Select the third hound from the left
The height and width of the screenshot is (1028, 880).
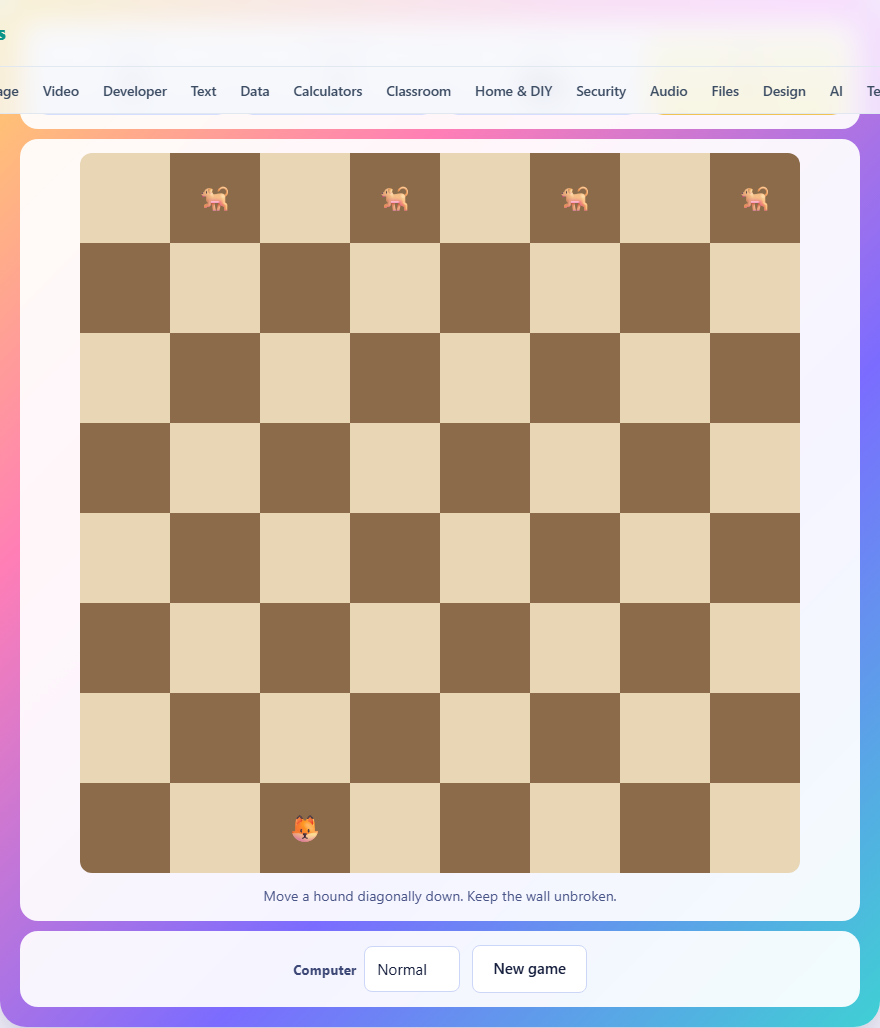tap(575, 198)
